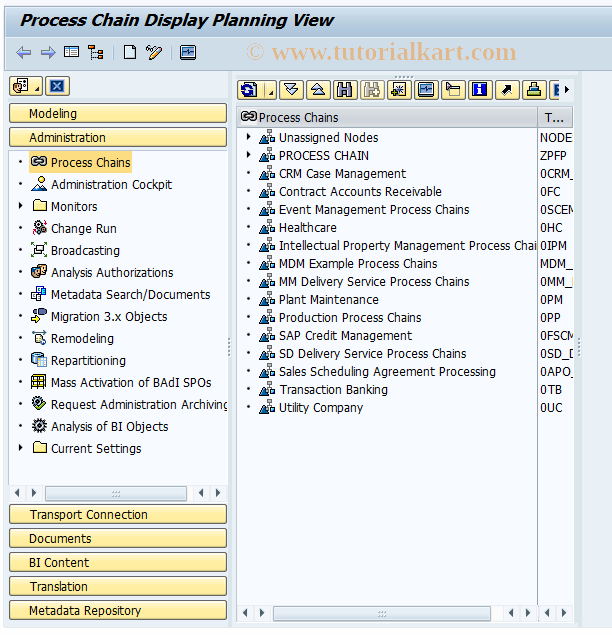The height and width of the screenshot is (635, 612).
Task: Select Remodeling
Action: click(x=82, y=339)
